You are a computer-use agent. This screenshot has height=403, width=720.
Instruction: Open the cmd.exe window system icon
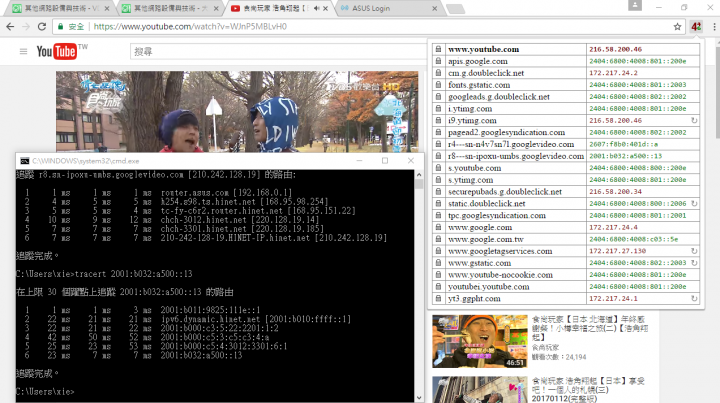(x=25, y=161)
